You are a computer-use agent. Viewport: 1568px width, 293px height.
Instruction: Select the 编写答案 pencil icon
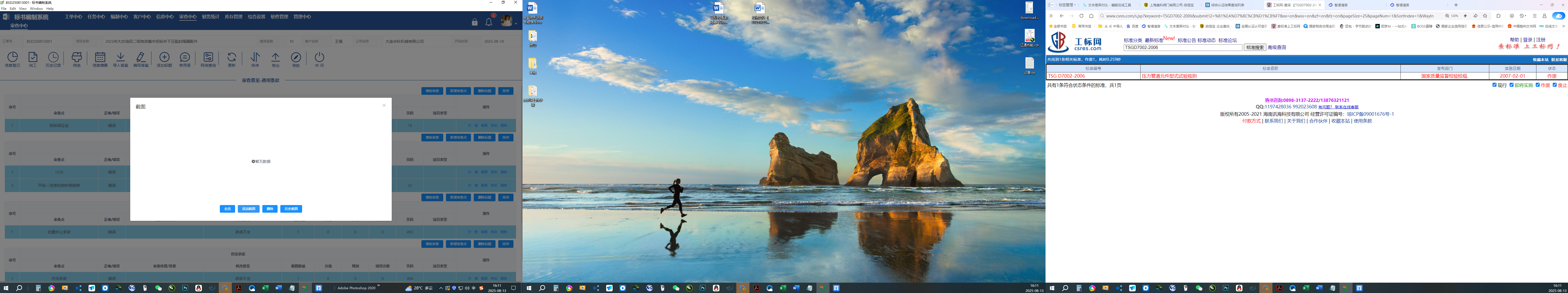pos(141,59)
